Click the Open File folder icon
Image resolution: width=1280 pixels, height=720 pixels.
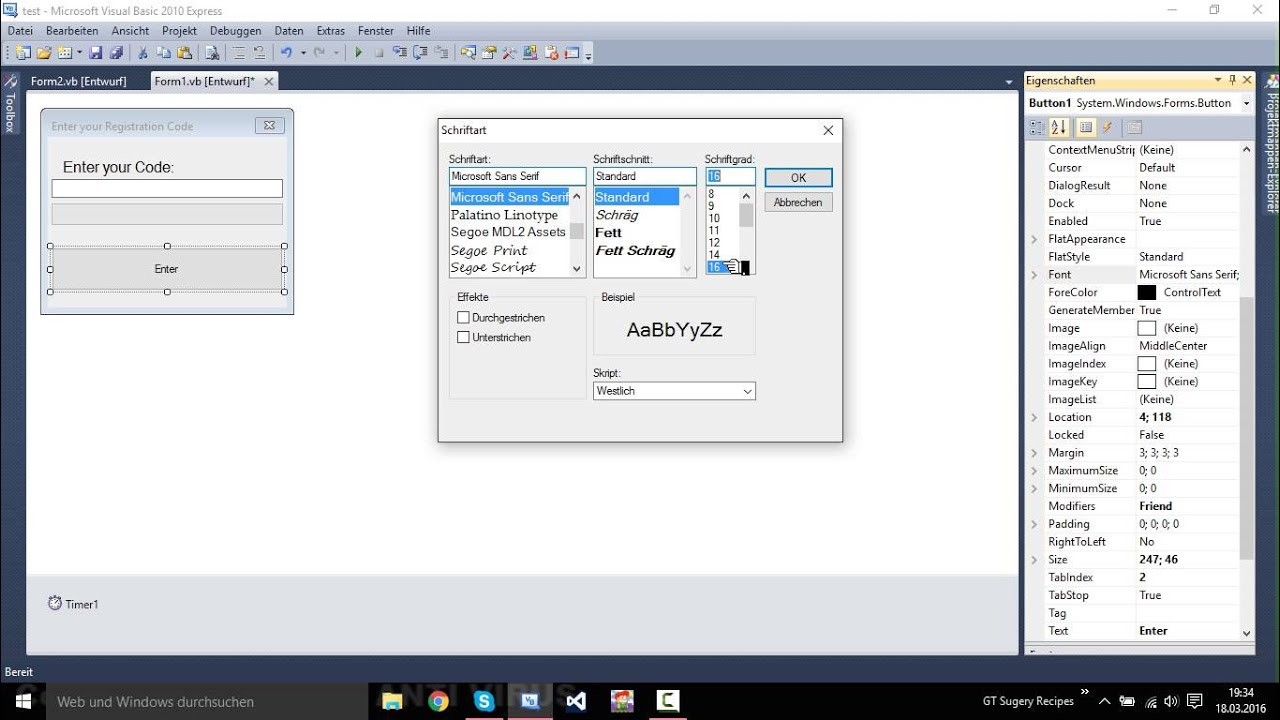[44, 52]
